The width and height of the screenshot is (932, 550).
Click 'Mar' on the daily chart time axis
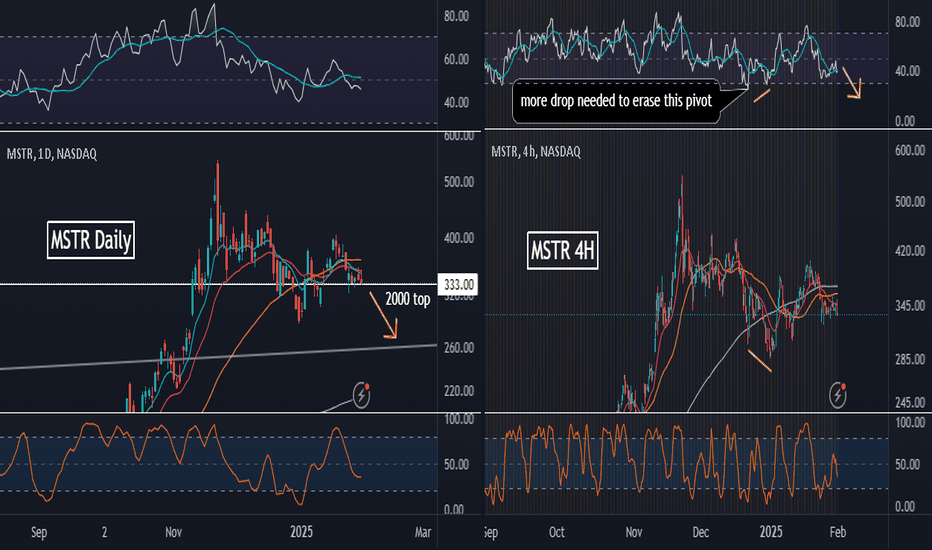coord(423,532)
